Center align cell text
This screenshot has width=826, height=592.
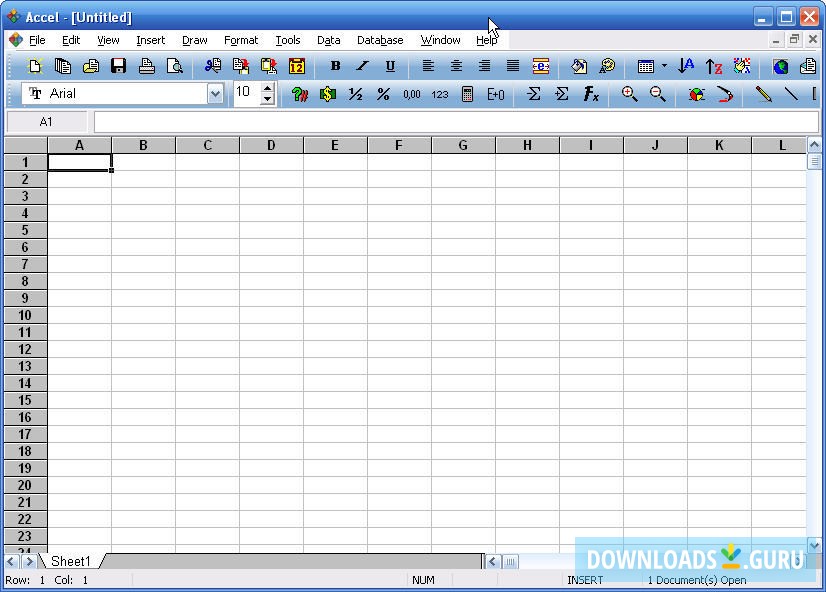(x=456, y=66)
